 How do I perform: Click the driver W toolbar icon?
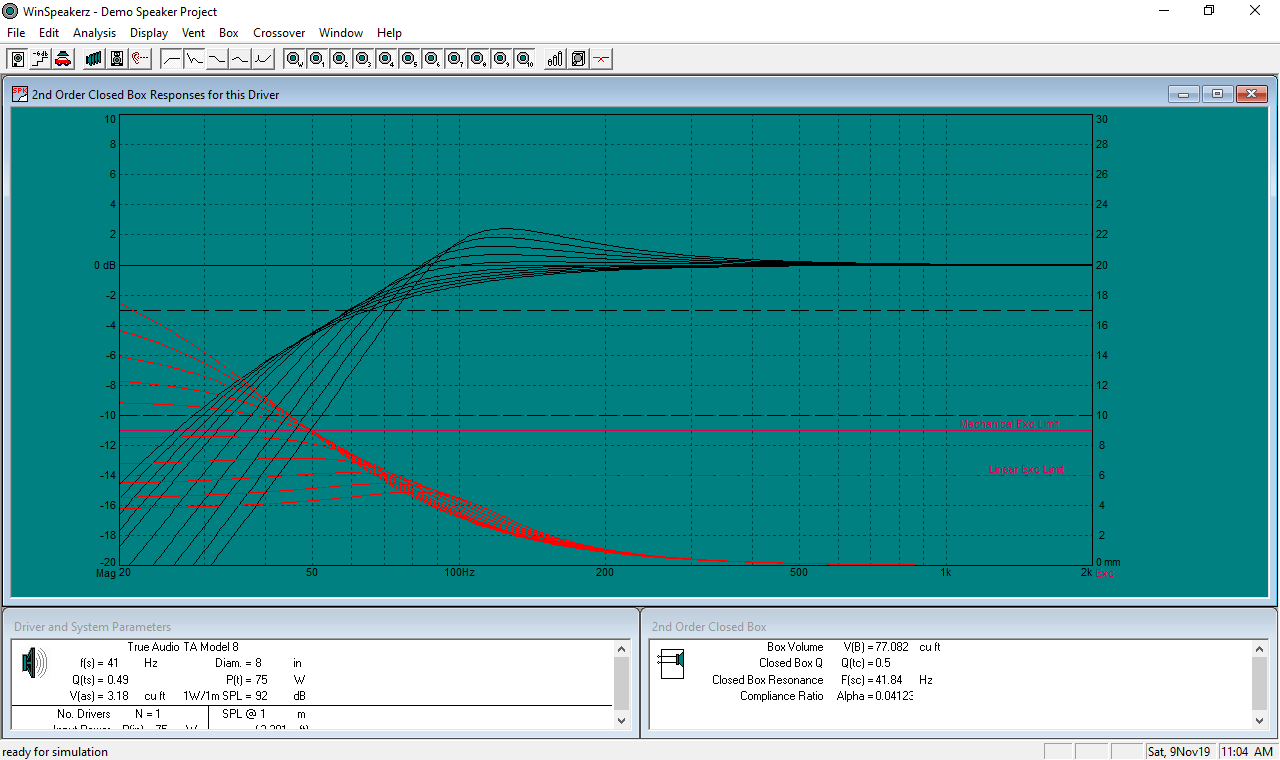click(x=295, y=59)
